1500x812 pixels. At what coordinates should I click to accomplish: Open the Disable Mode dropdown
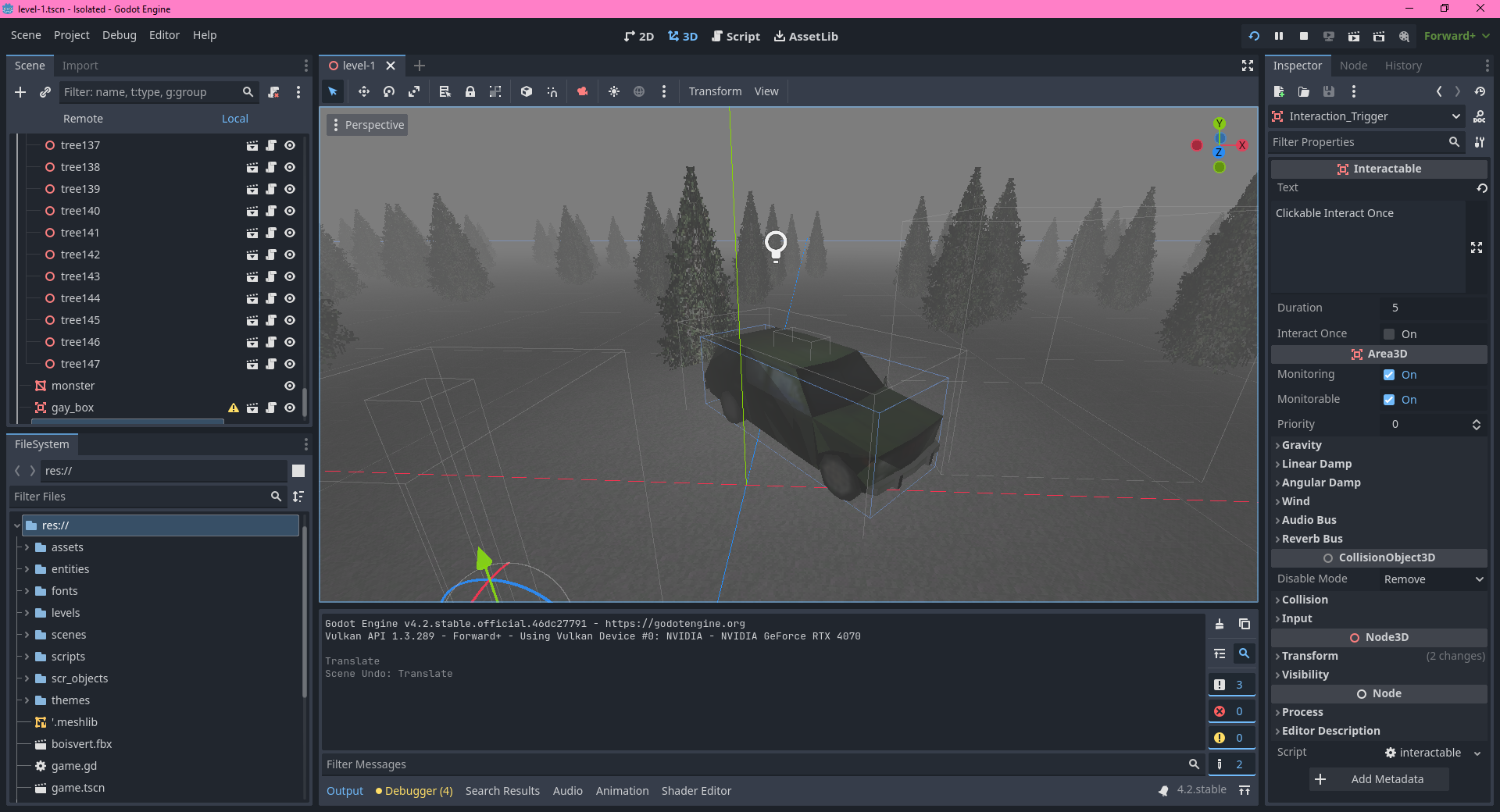(1433, 579)
